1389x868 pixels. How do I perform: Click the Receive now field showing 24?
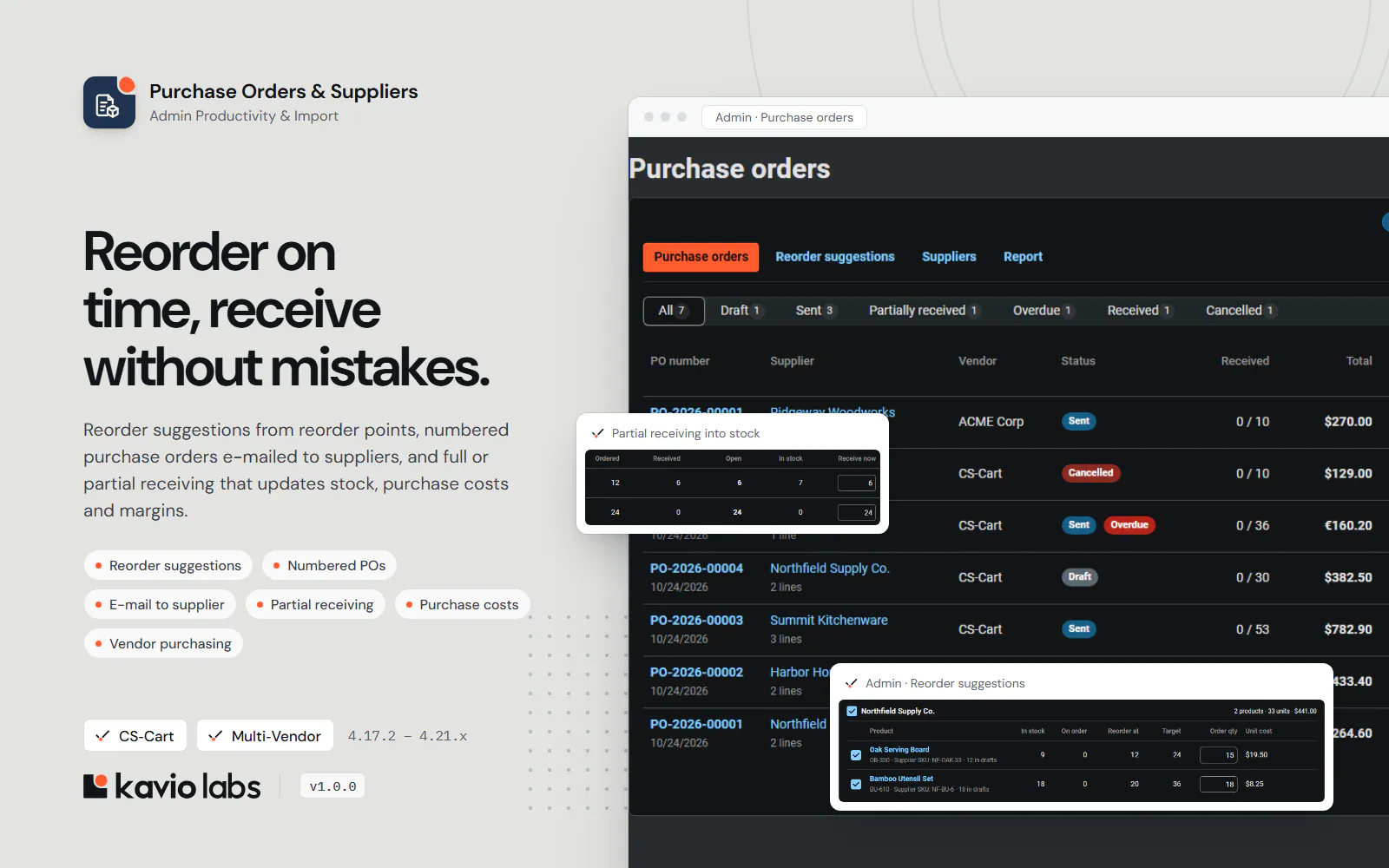pos(856,513)
